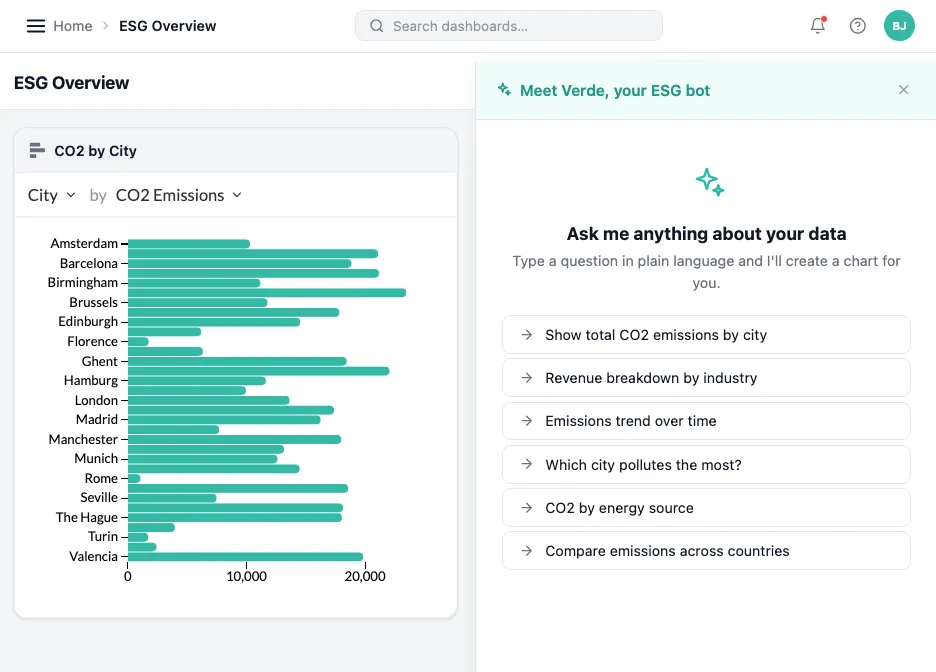Select 'CO2 by energy source' suggestion

(x=706, y=508)
